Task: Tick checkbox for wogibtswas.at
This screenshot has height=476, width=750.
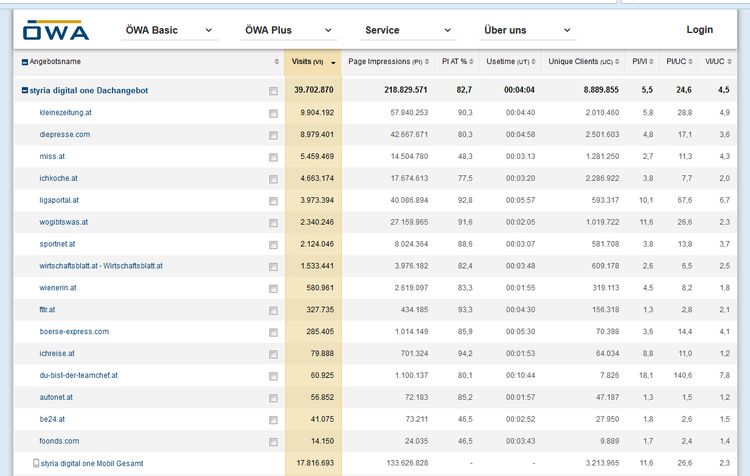Action: pyautogui.click(x=273, y=223)
